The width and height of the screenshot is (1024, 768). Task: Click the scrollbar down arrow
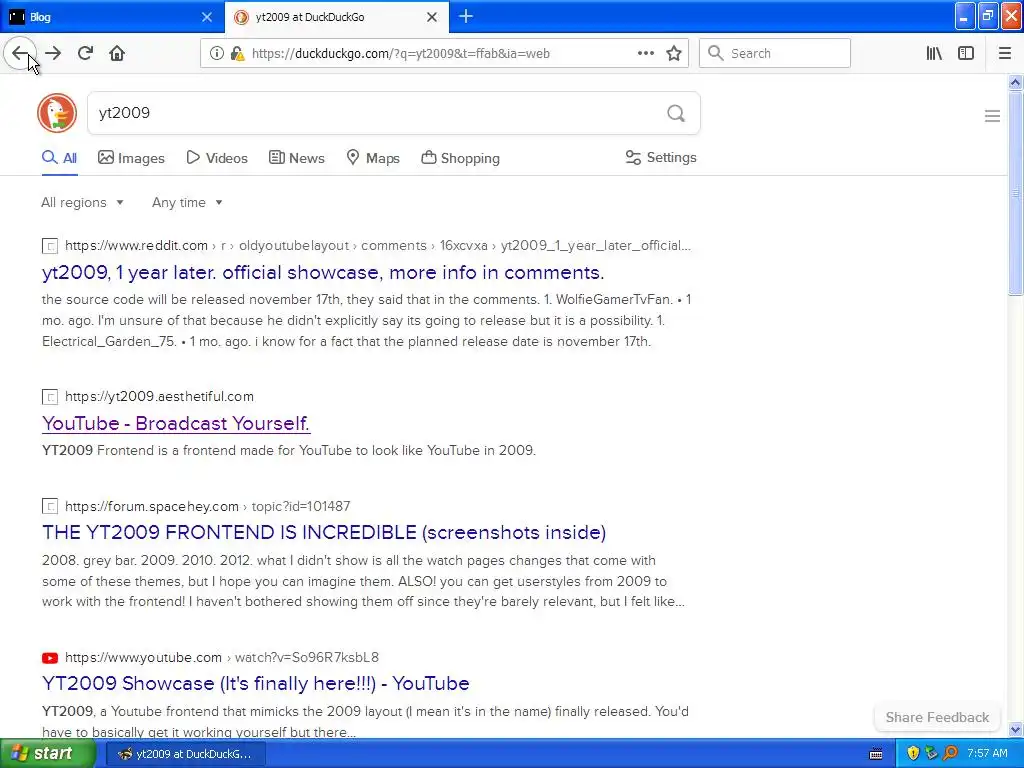[x=1015, y=729]
